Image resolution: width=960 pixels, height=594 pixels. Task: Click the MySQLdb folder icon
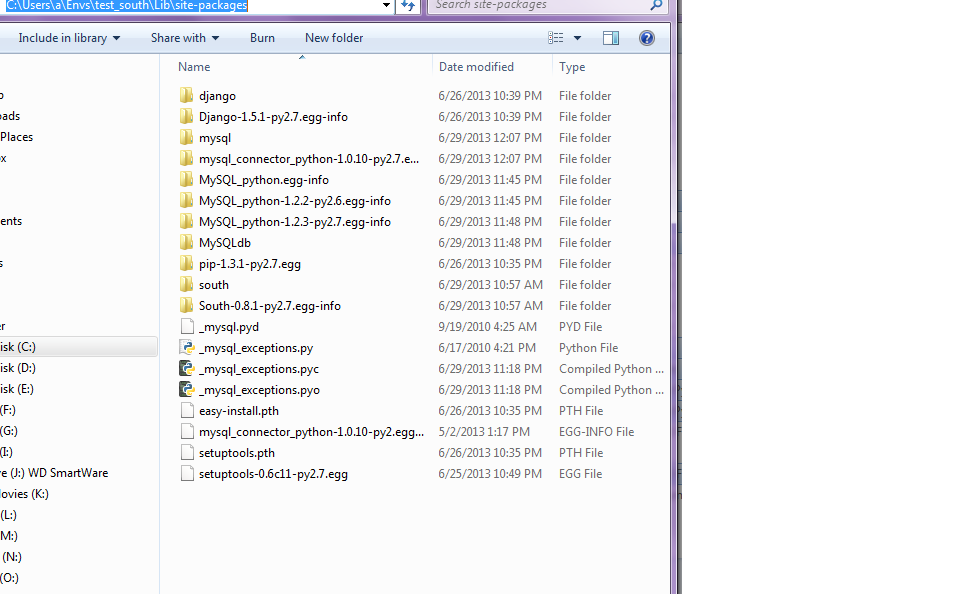tap(187, 242)
